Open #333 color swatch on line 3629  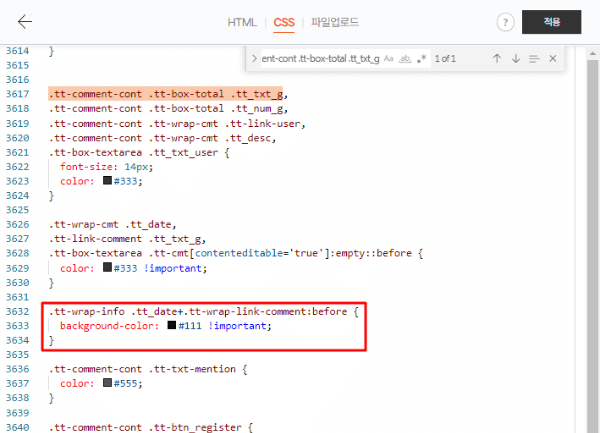107,267
